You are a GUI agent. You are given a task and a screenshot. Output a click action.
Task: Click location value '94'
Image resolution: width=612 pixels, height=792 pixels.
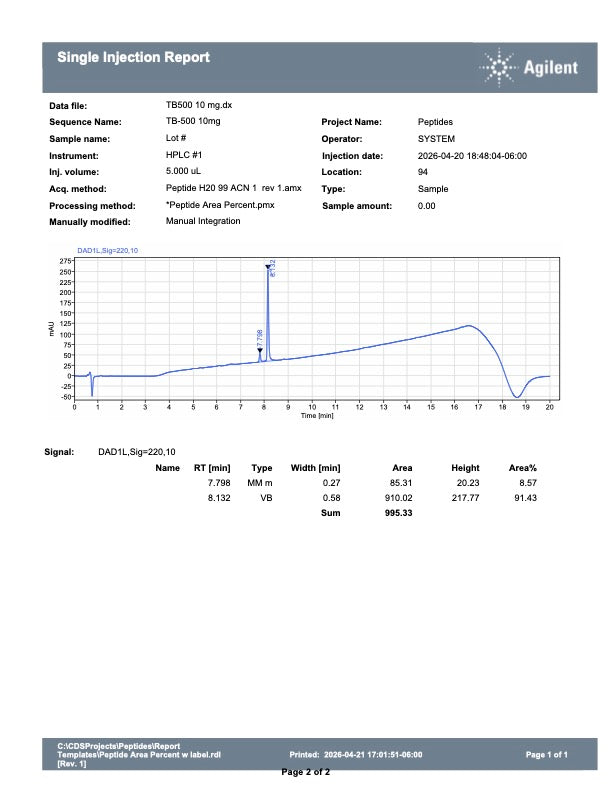(423, 172)
